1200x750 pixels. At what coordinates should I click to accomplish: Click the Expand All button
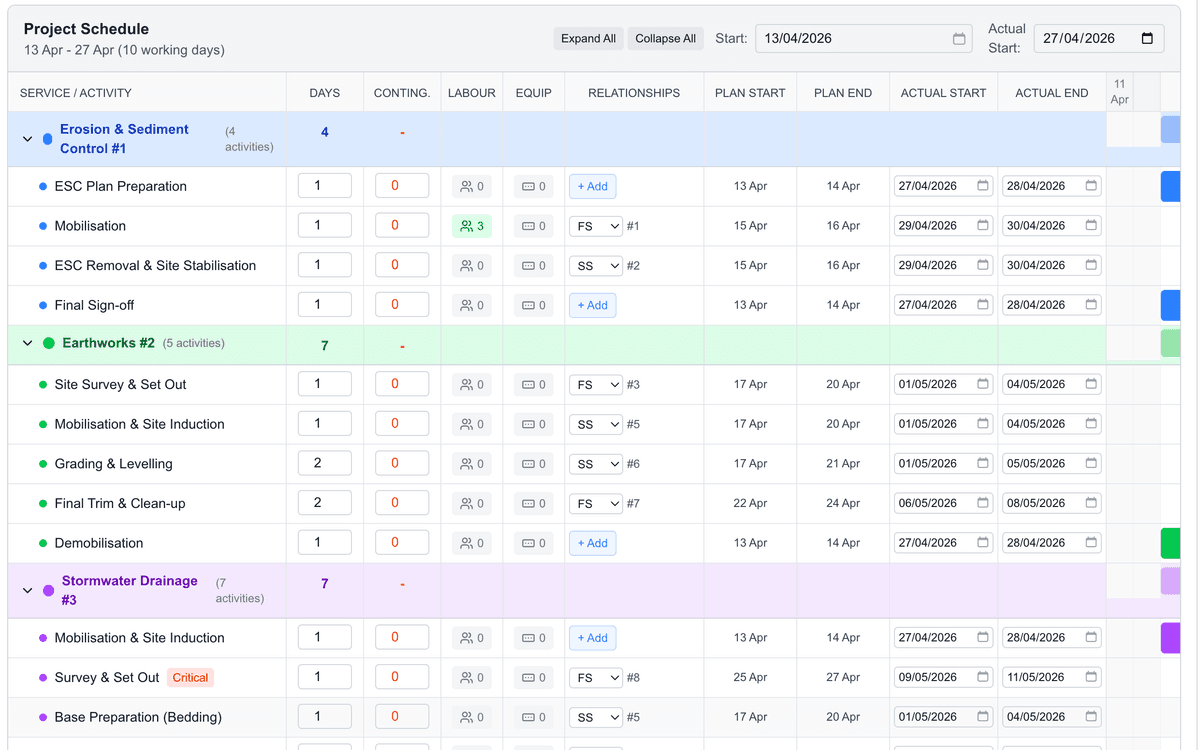point(588,38)
